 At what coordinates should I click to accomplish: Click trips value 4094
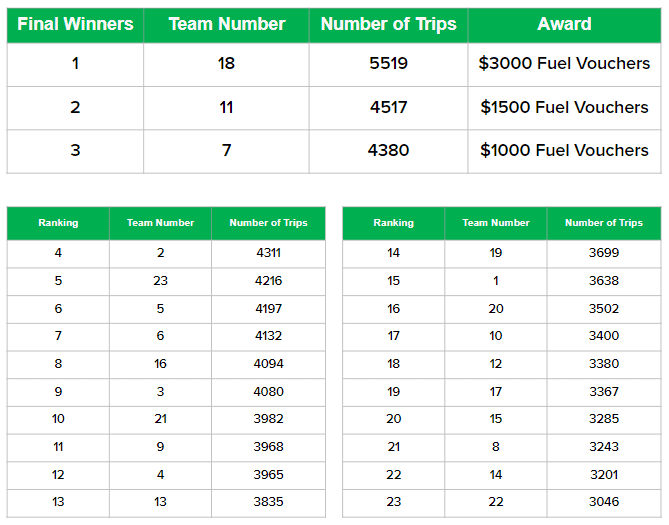(268, 364)
